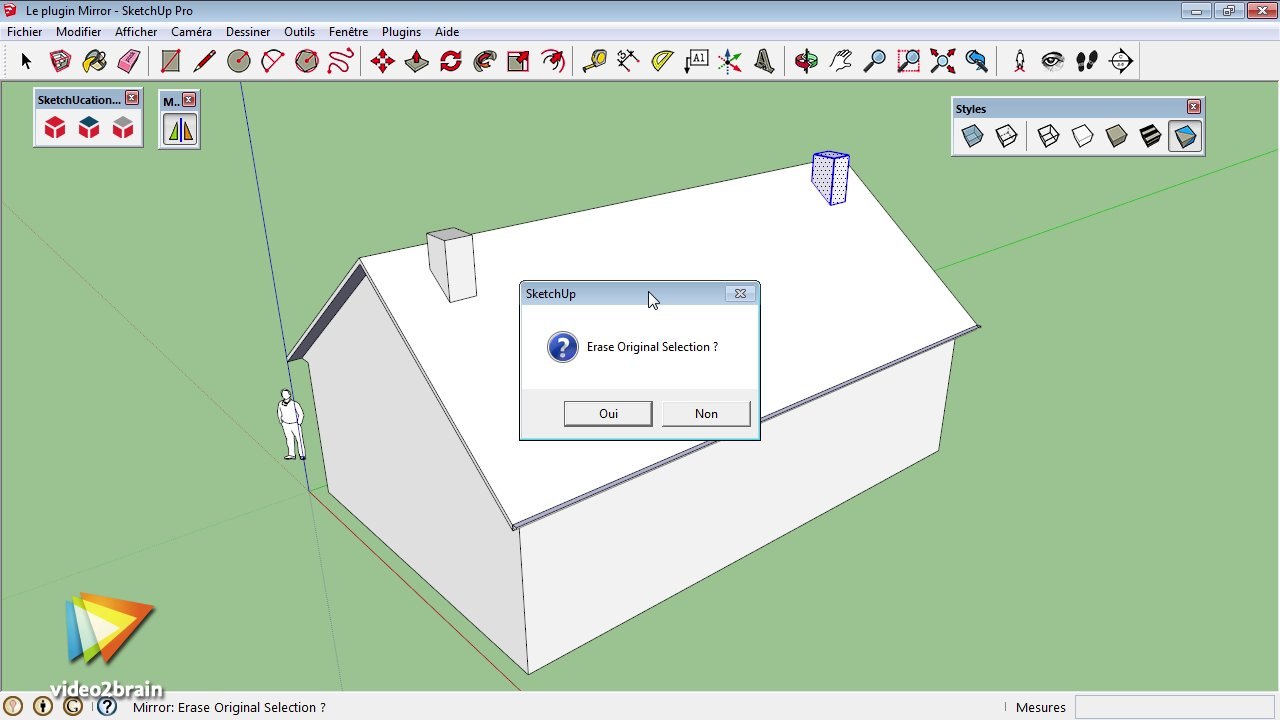
Task: Click the Mesures value input box
Action: pyautogui.click(x=1175, y=707)
